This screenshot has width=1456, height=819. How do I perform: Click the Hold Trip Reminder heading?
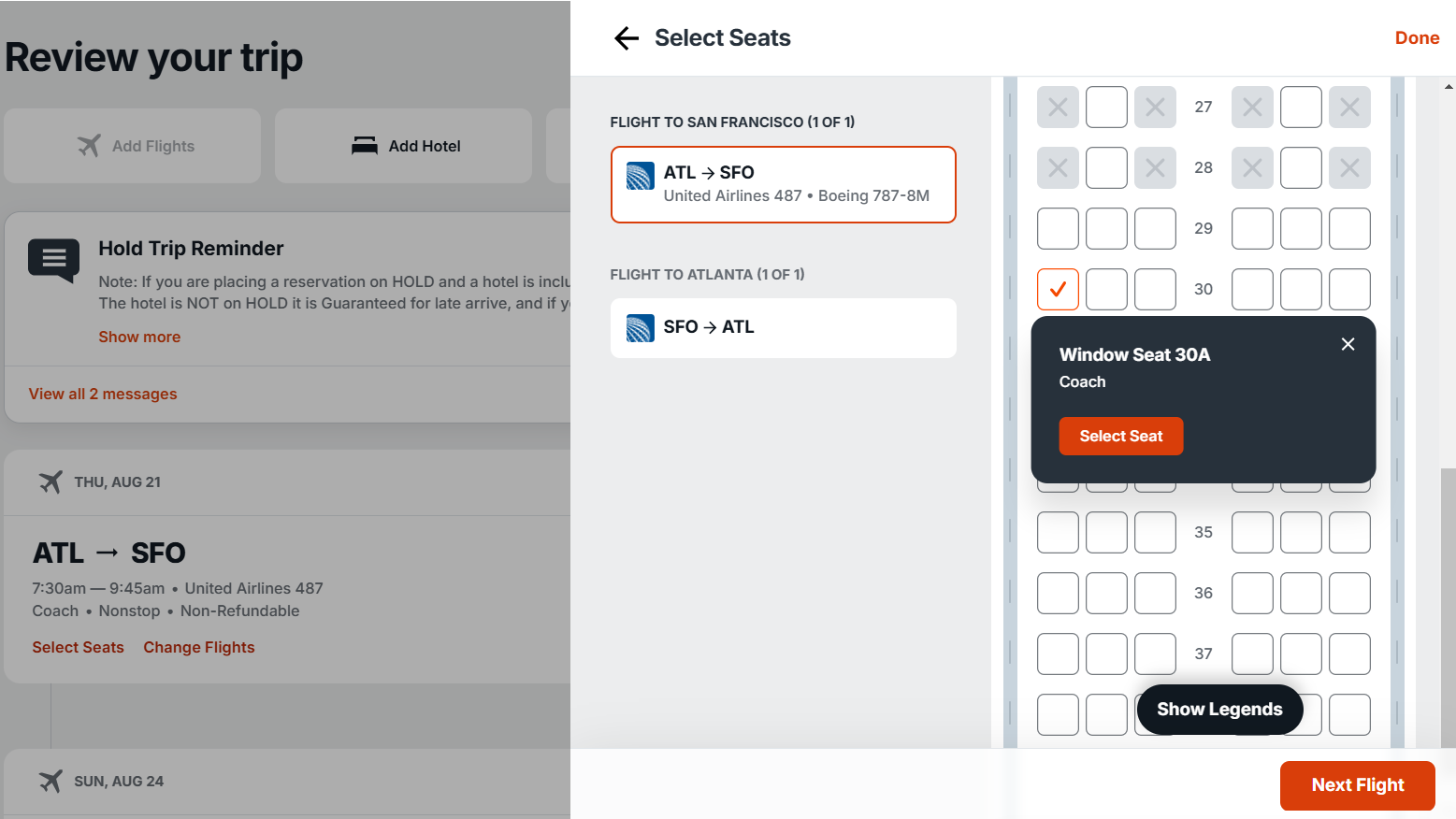191,249
